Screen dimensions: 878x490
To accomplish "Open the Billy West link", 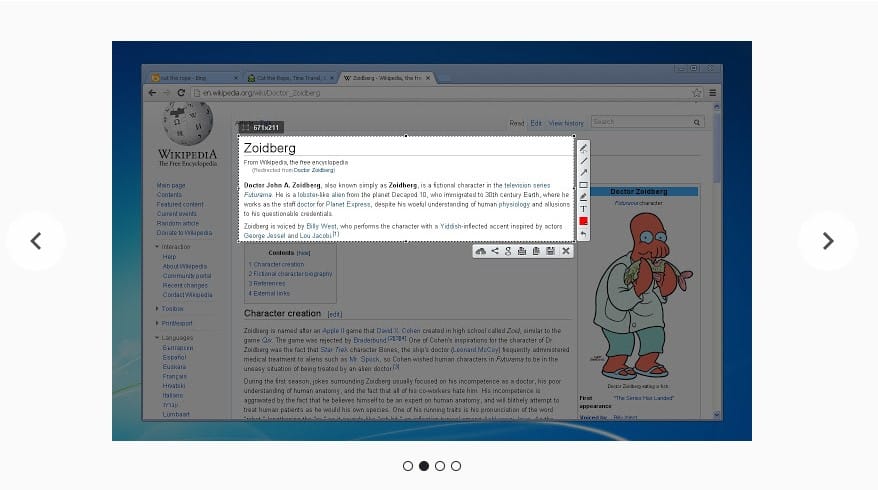I will pyautogui.click(x=321, y=226).
